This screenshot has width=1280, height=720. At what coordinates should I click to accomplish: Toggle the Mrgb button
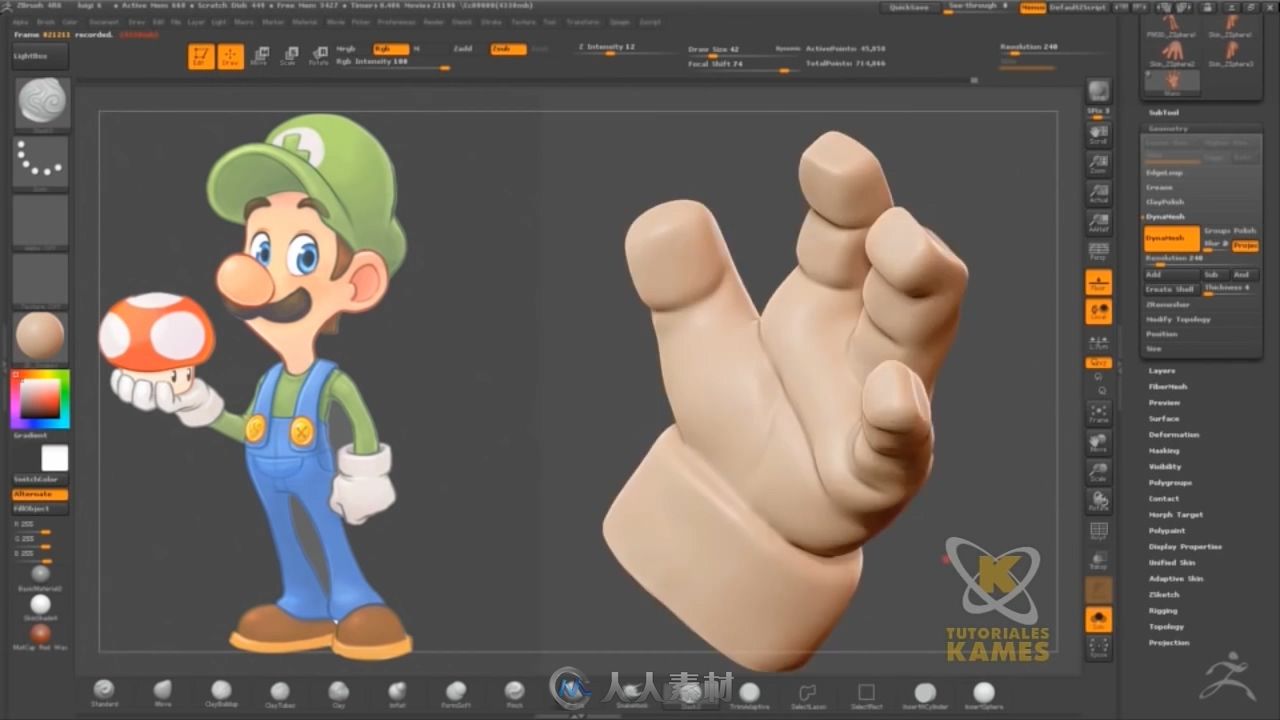pos(347,48)
